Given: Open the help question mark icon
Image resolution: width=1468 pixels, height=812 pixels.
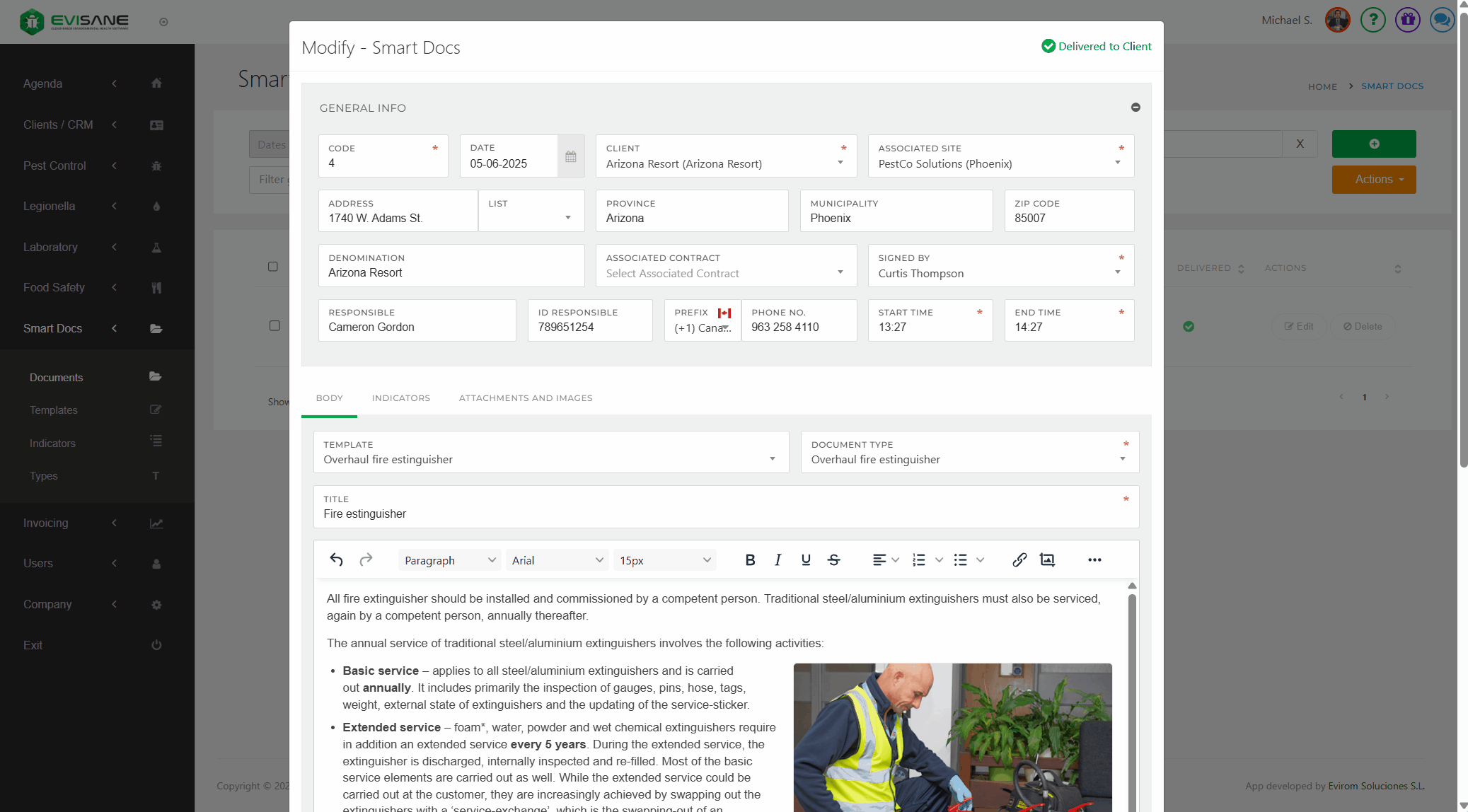Looking at the screenshot, I should click(x=1373, y=20).
